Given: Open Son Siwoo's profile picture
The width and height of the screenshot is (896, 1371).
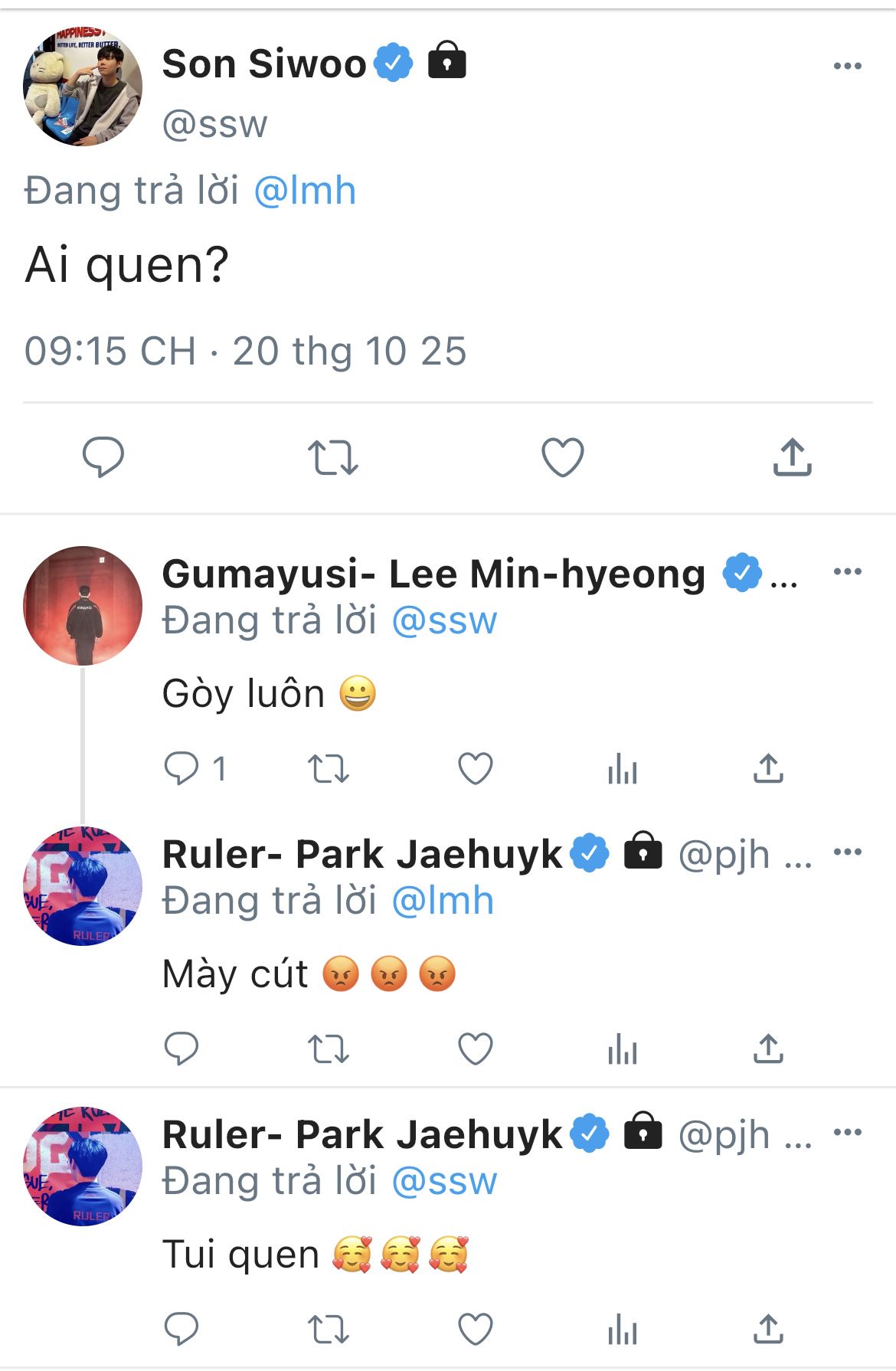Looking at the screenshot, I should pos(83,87).
